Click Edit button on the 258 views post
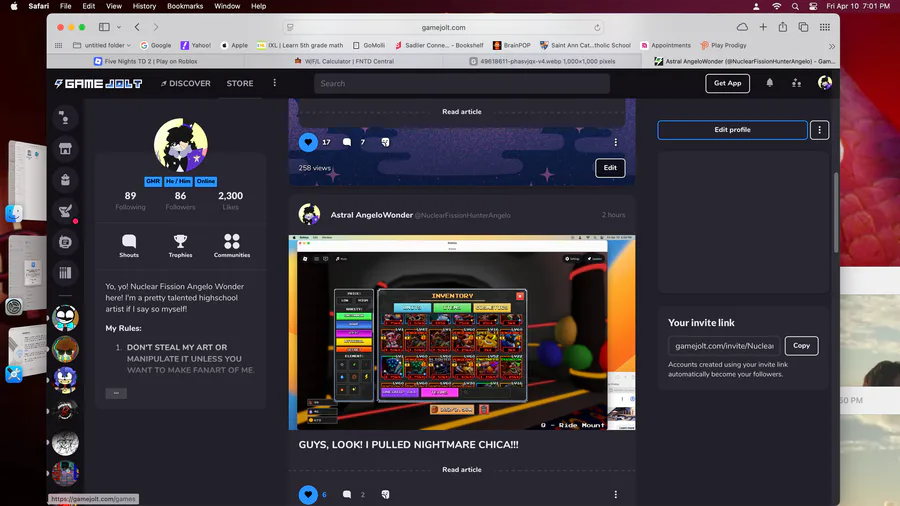Image resolution: width=900 pixels, height=506 pixels. (x=610, y=168)
